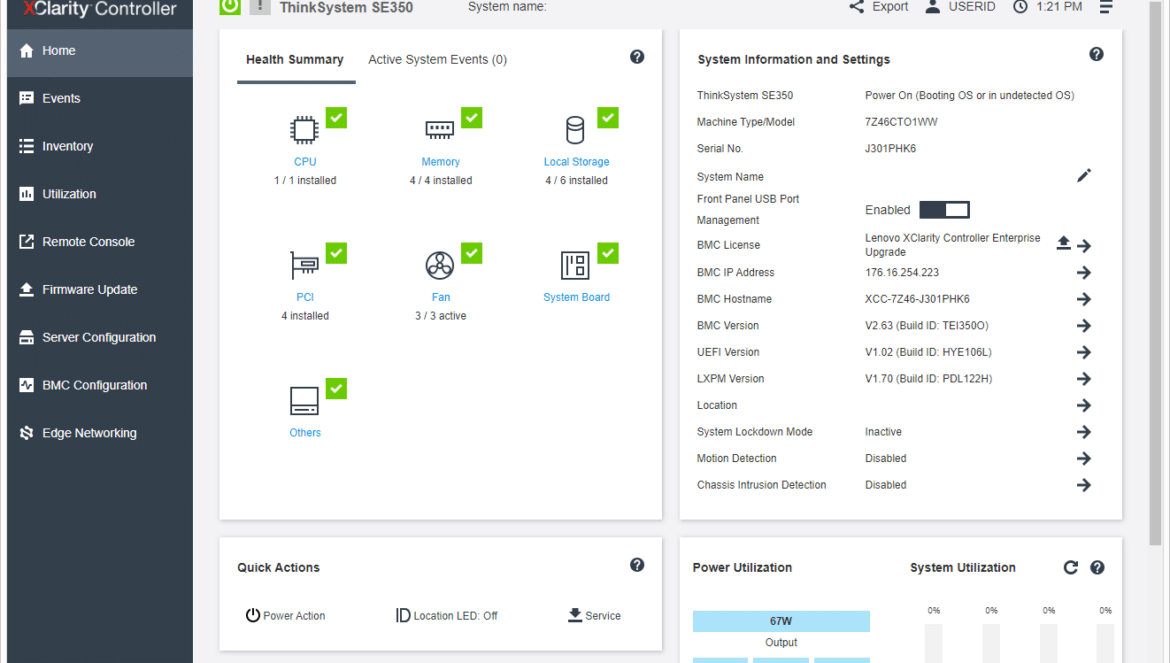Open the System Board link

click(576, 297)
